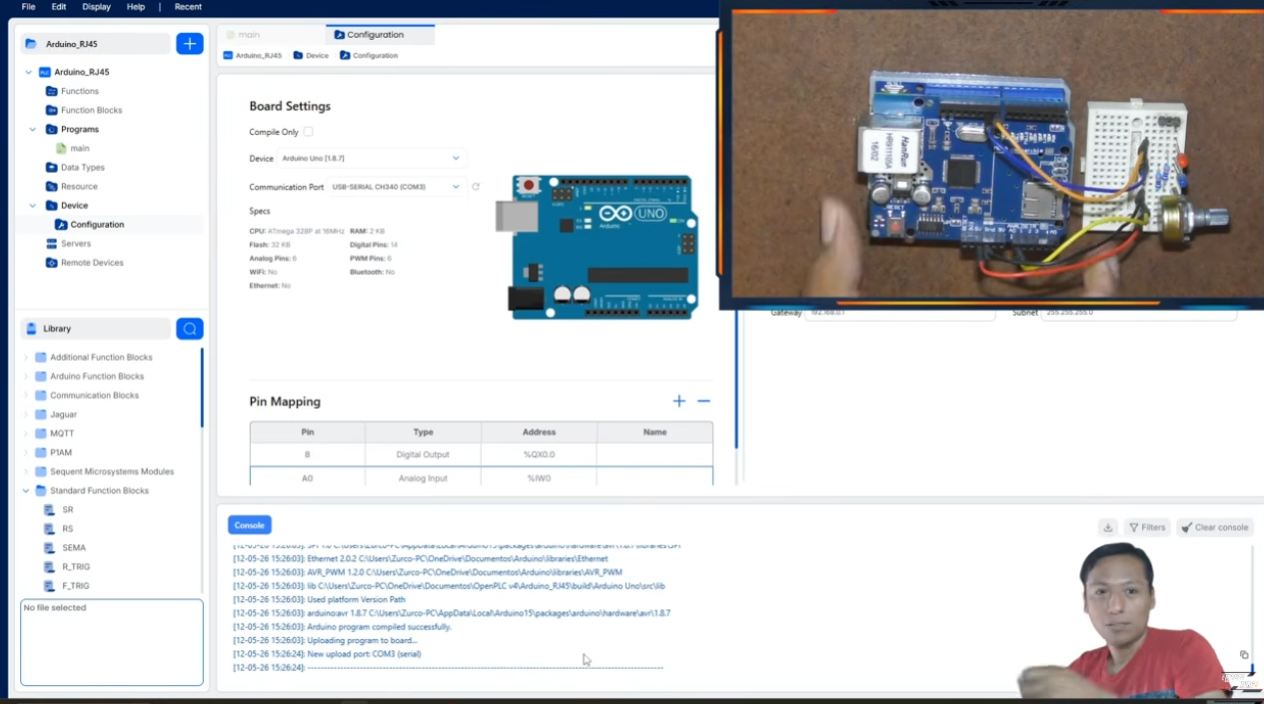Screen dimensions: 1264x704
Task: Click the Type column header
Action: coord(423,432)
